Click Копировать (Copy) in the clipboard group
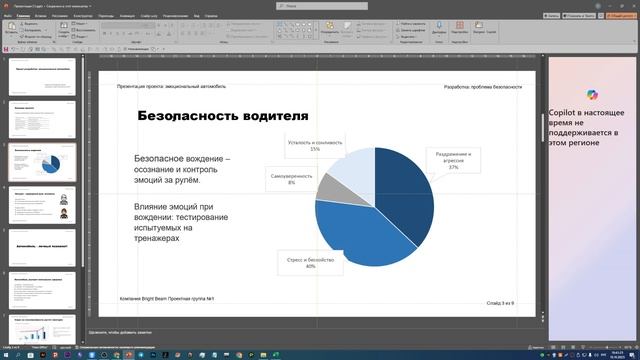 30,30
